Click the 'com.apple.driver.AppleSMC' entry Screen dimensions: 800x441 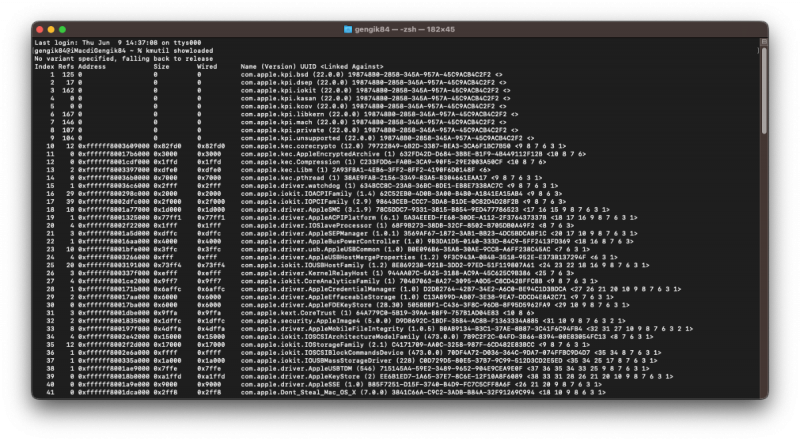[x=290, y=210]
